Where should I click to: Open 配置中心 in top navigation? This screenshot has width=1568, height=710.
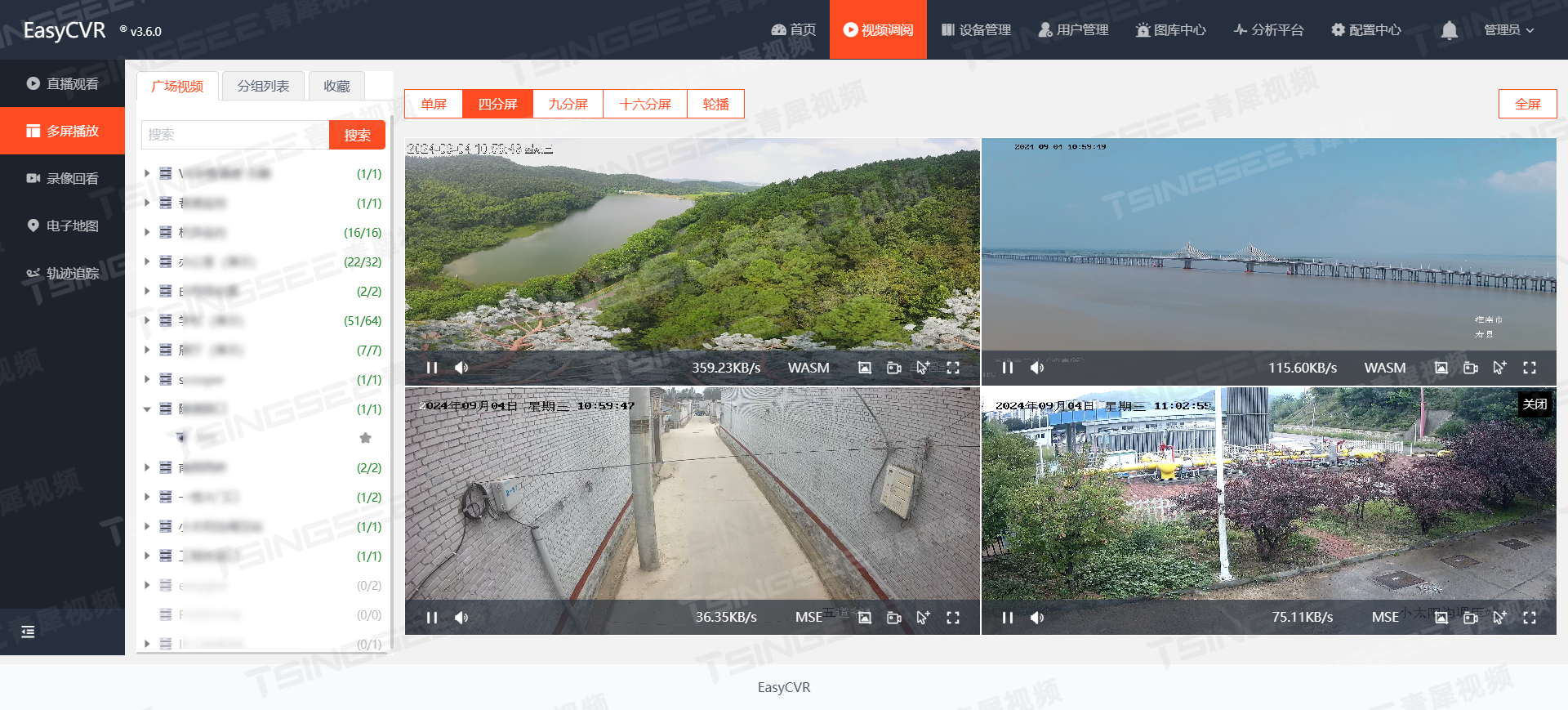(x=1365, y=29)
